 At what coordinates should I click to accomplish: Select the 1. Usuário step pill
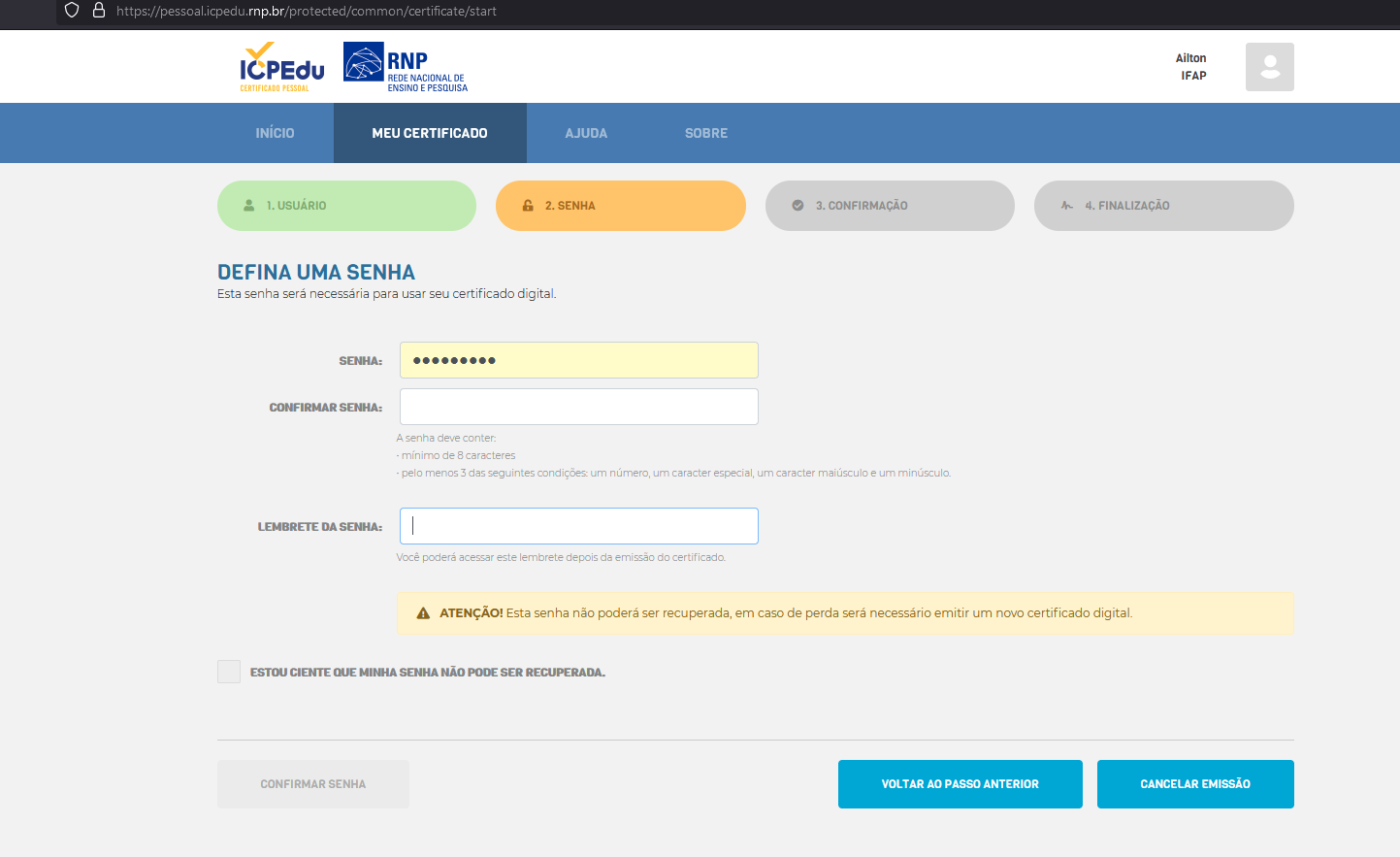point(346,206)
